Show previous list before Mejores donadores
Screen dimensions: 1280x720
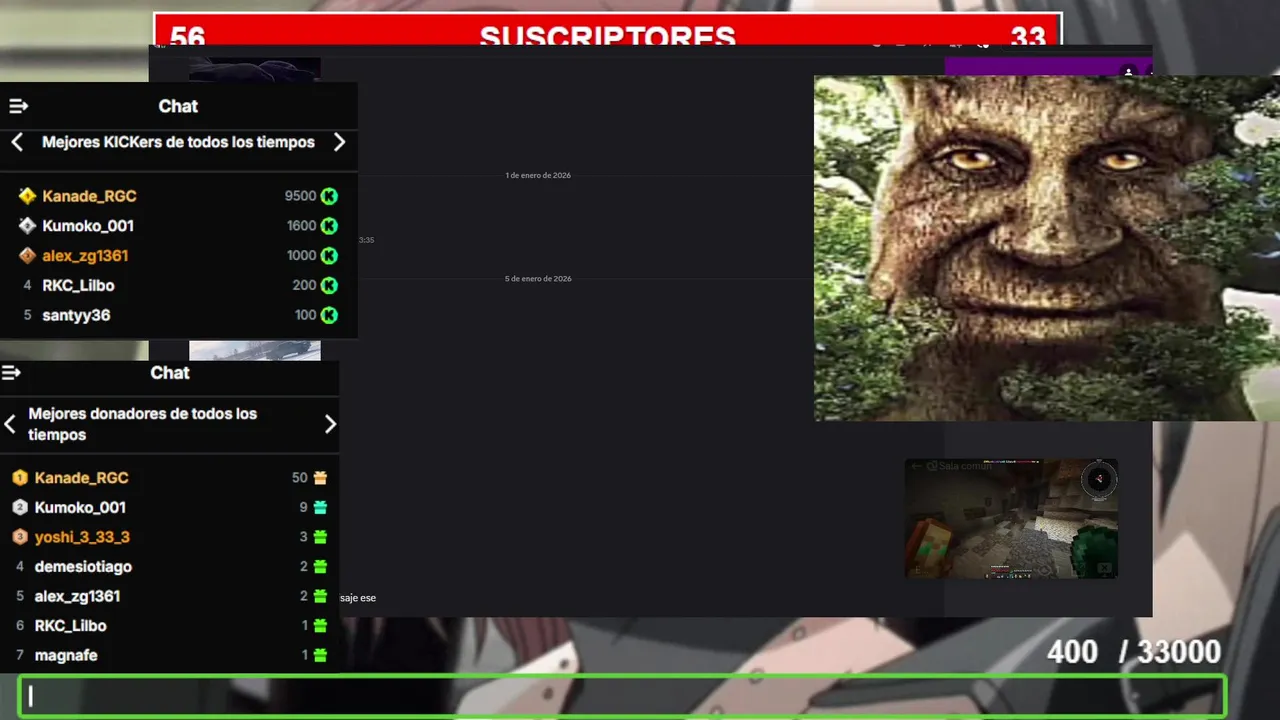pyautogui.click(x=9, y=424)
